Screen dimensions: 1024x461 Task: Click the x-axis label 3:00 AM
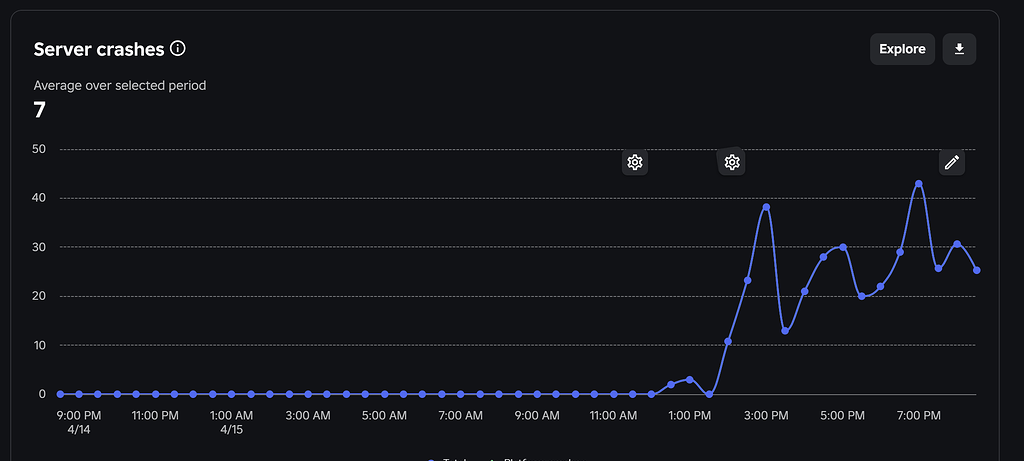[308, 415]
